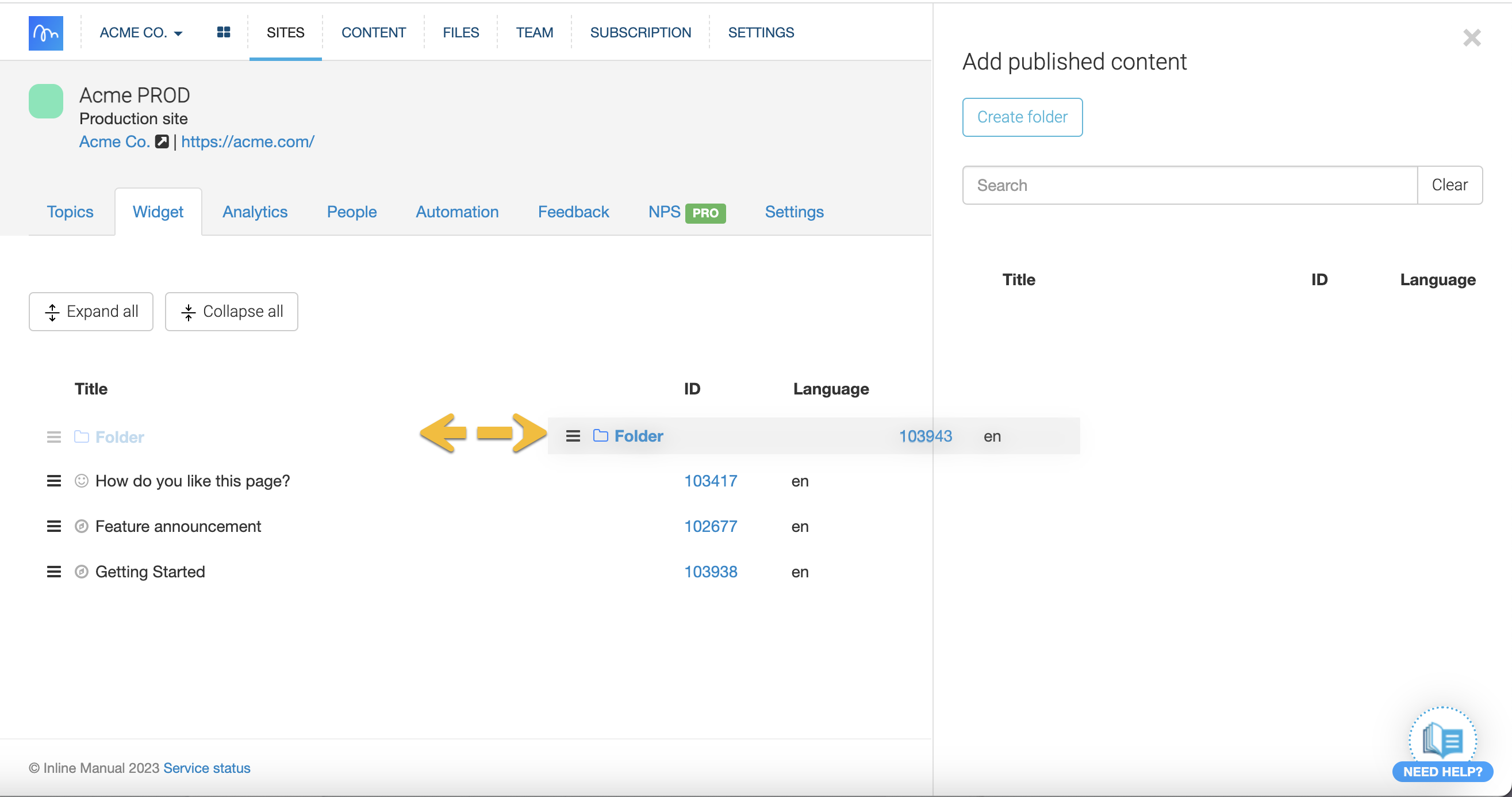Click the Create folder button
Viewport: 1512px width, 797px height.
click(1022, 117)
